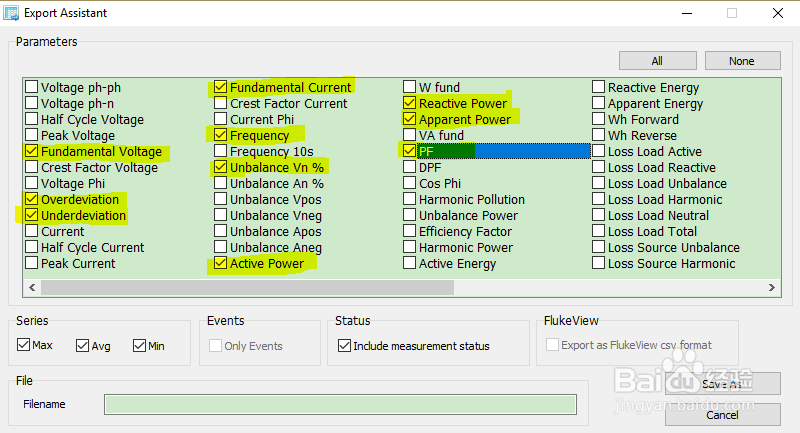
Task: Enable the Peak Voltage parameter
Action: [x=32, y=136]
